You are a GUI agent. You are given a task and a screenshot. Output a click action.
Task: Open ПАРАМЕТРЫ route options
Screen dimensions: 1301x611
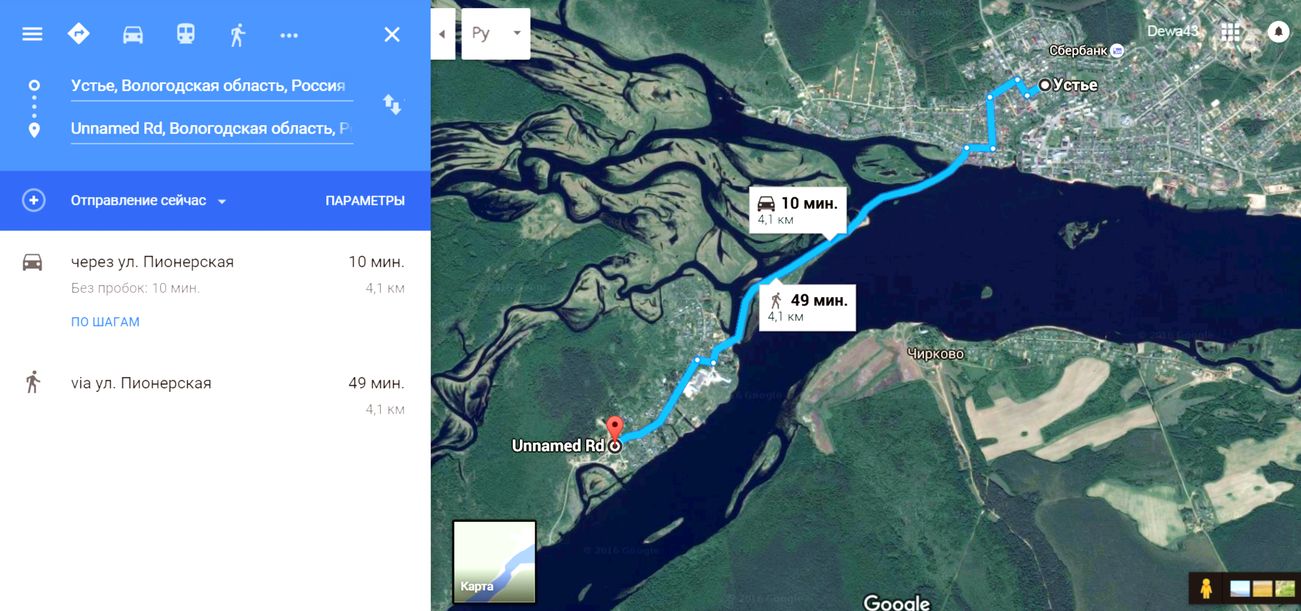[x=365, y=200]
